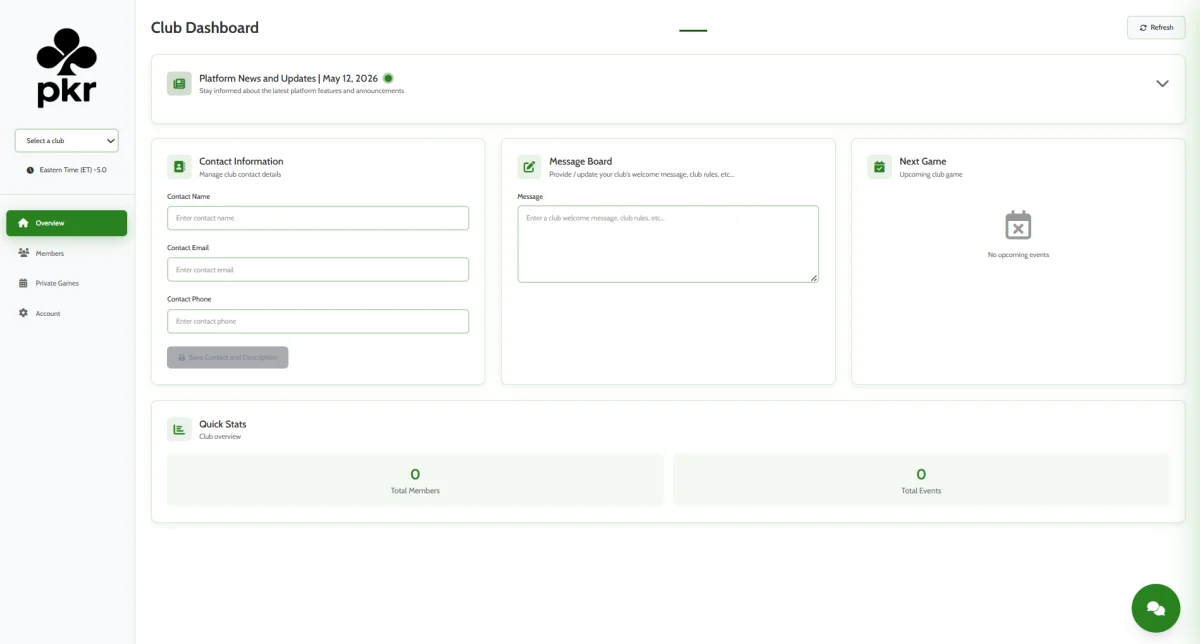The height and width of the screenshot is (644, 1200).
Task: Click the Total Events stat card
Action: 921,480
